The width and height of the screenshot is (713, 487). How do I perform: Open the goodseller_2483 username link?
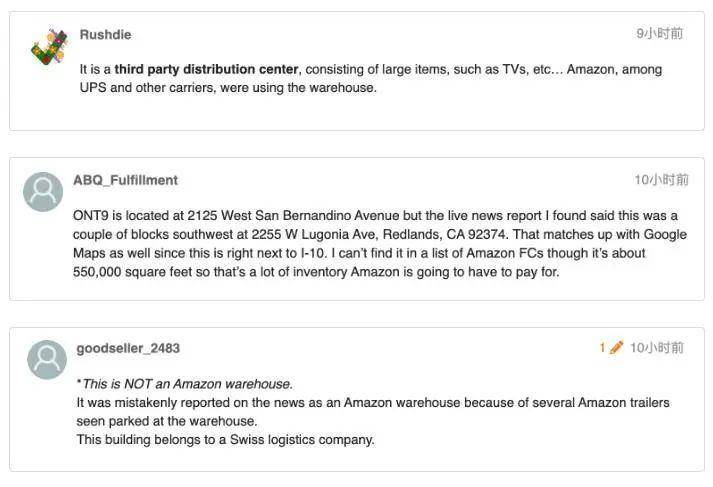tap(128, 348)
